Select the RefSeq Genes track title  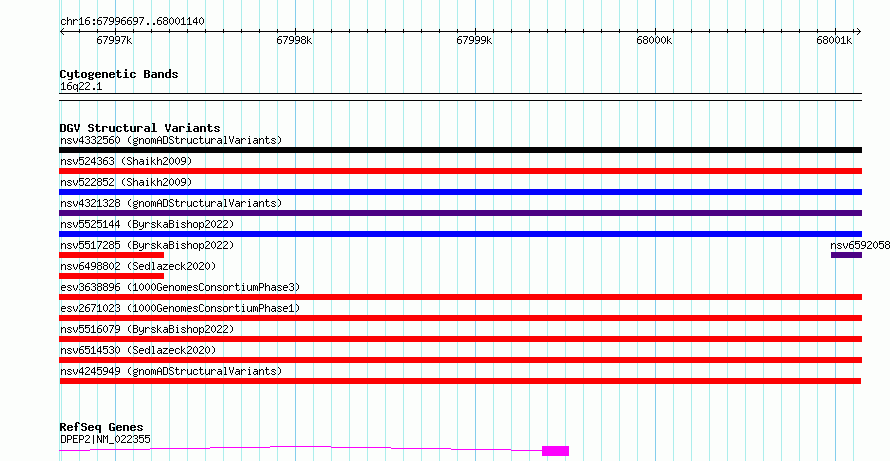(102, 428)
